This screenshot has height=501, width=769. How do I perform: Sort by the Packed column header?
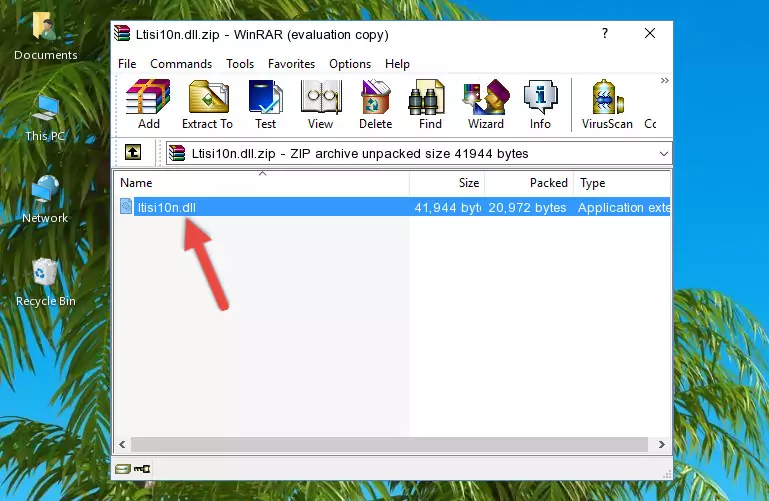tap(529, 183)
